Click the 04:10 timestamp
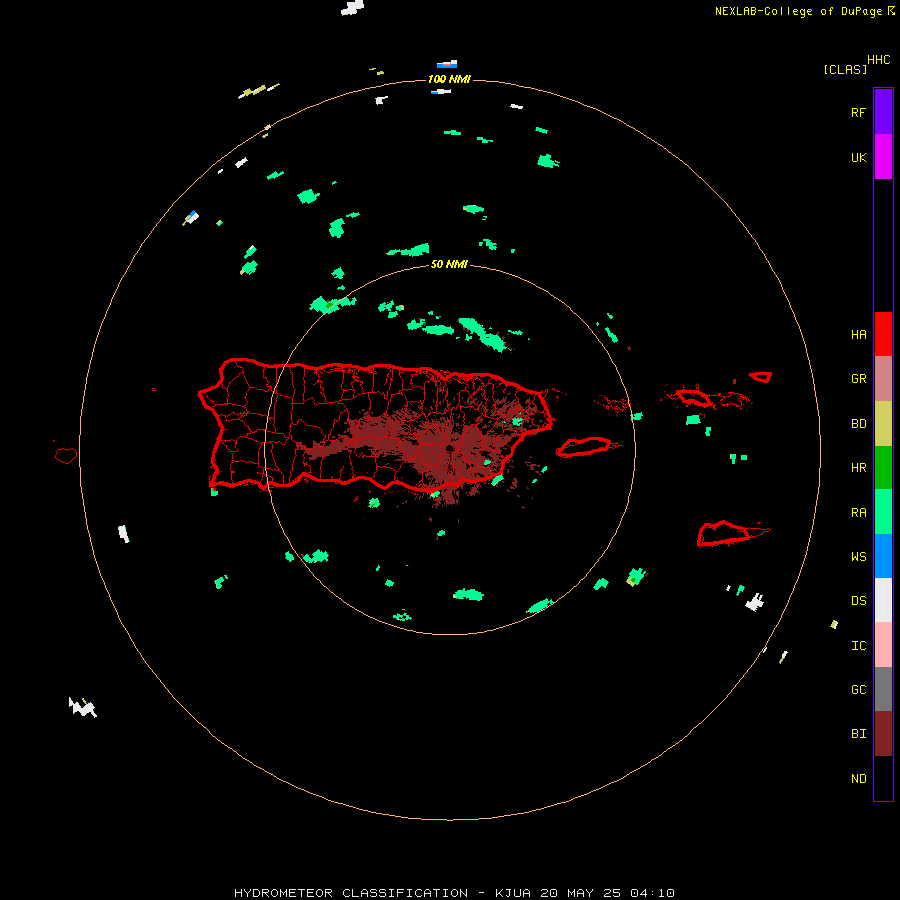Screen dimensions: 900x900 (652, 893)
